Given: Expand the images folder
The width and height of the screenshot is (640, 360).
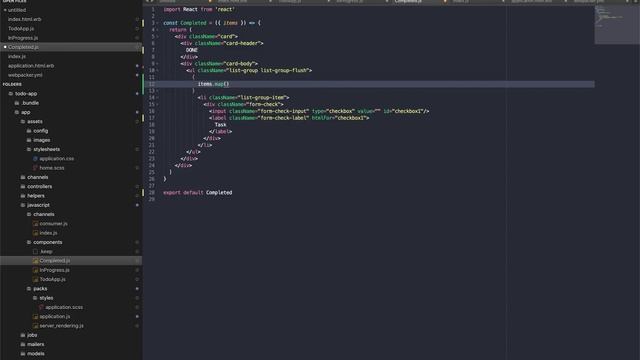Looking at the screenshot, I should point(29,140).
